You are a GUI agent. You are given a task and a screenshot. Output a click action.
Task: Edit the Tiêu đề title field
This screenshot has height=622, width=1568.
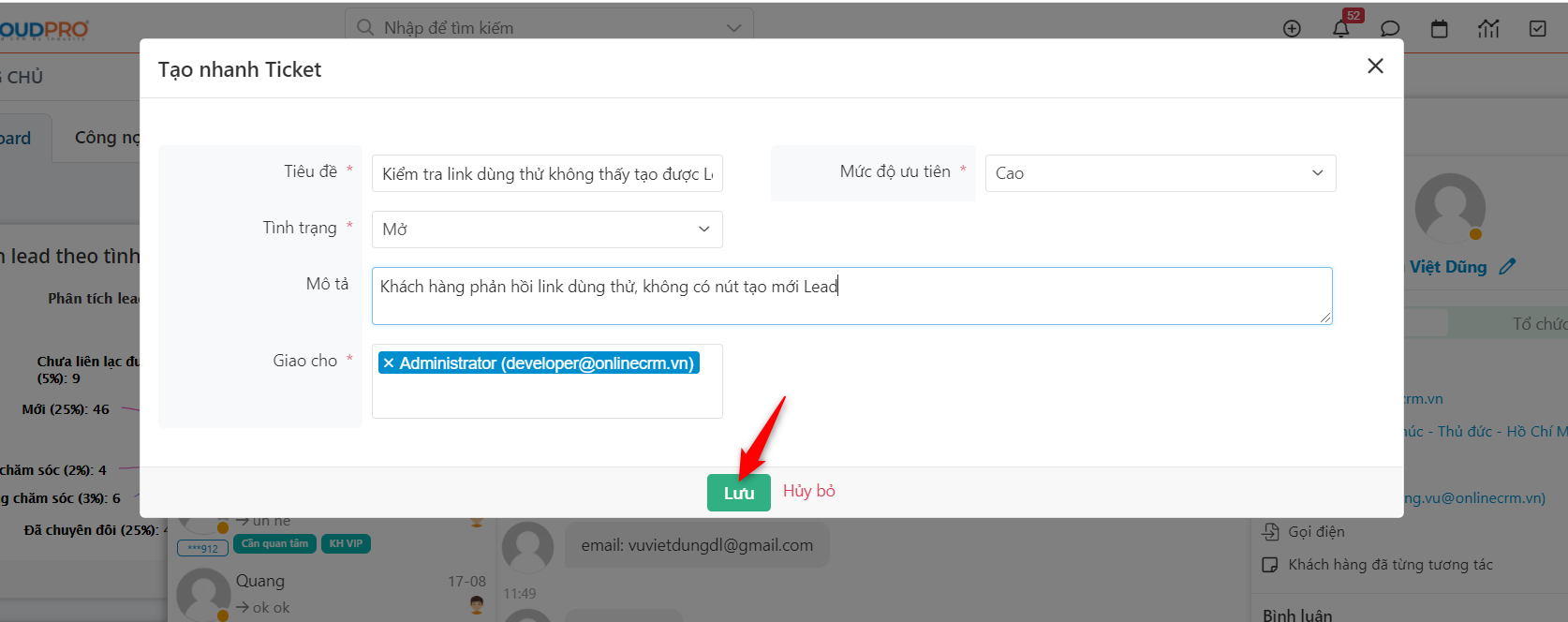[x=547, y=173]
